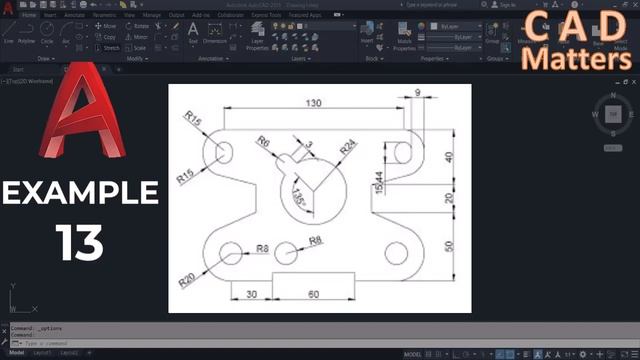Open the Home ribbon tab
This screenshot has height=360, width=640.
pyautogui.click(x=29, y=15)
